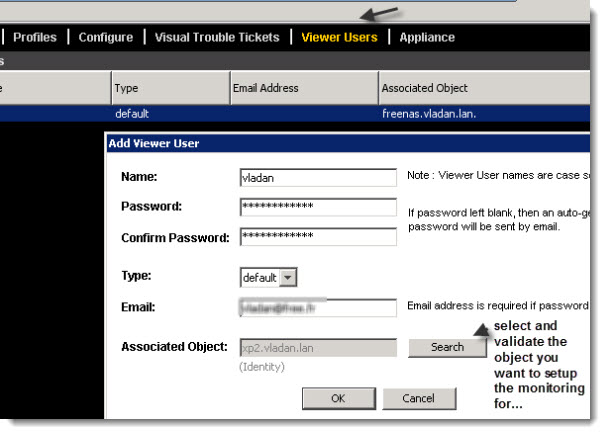This screenshot has width=605, height=434.
Task: Sort by Associated Object column header
Action: 484,88
